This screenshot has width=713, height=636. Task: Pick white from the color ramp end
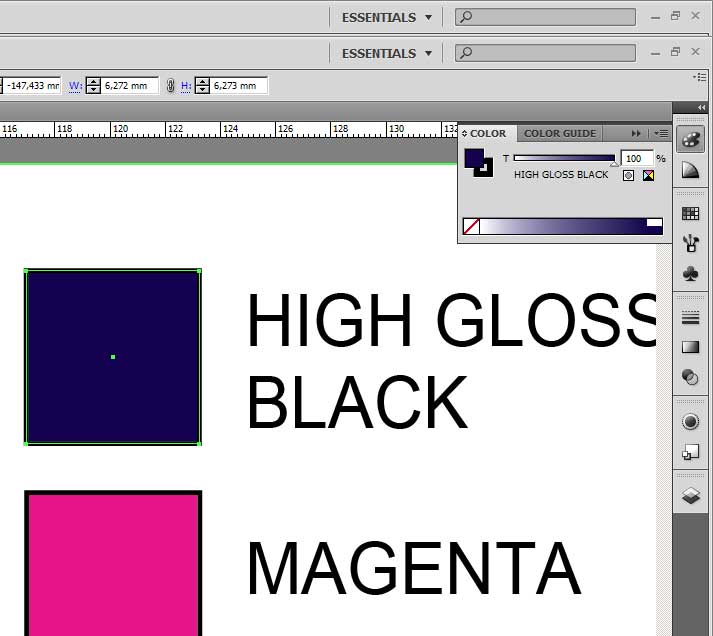[x=654, y=222]
